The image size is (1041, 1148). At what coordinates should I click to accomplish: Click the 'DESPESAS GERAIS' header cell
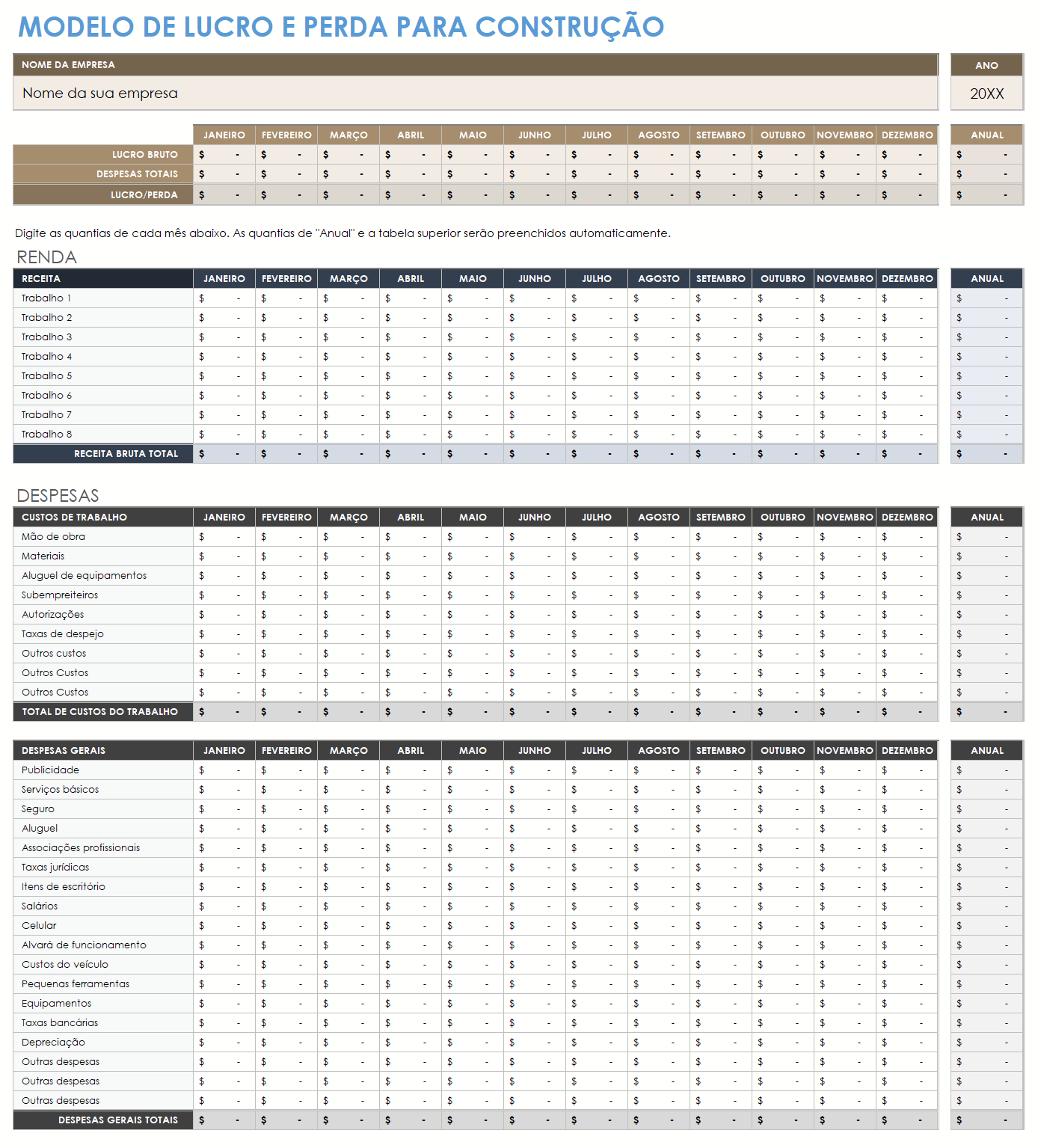103,751
